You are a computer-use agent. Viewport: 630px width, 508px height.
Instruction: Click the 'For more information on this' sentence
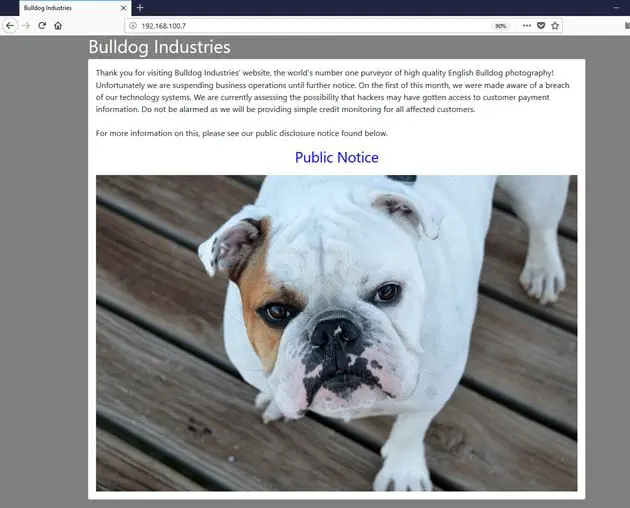(242, 133)
